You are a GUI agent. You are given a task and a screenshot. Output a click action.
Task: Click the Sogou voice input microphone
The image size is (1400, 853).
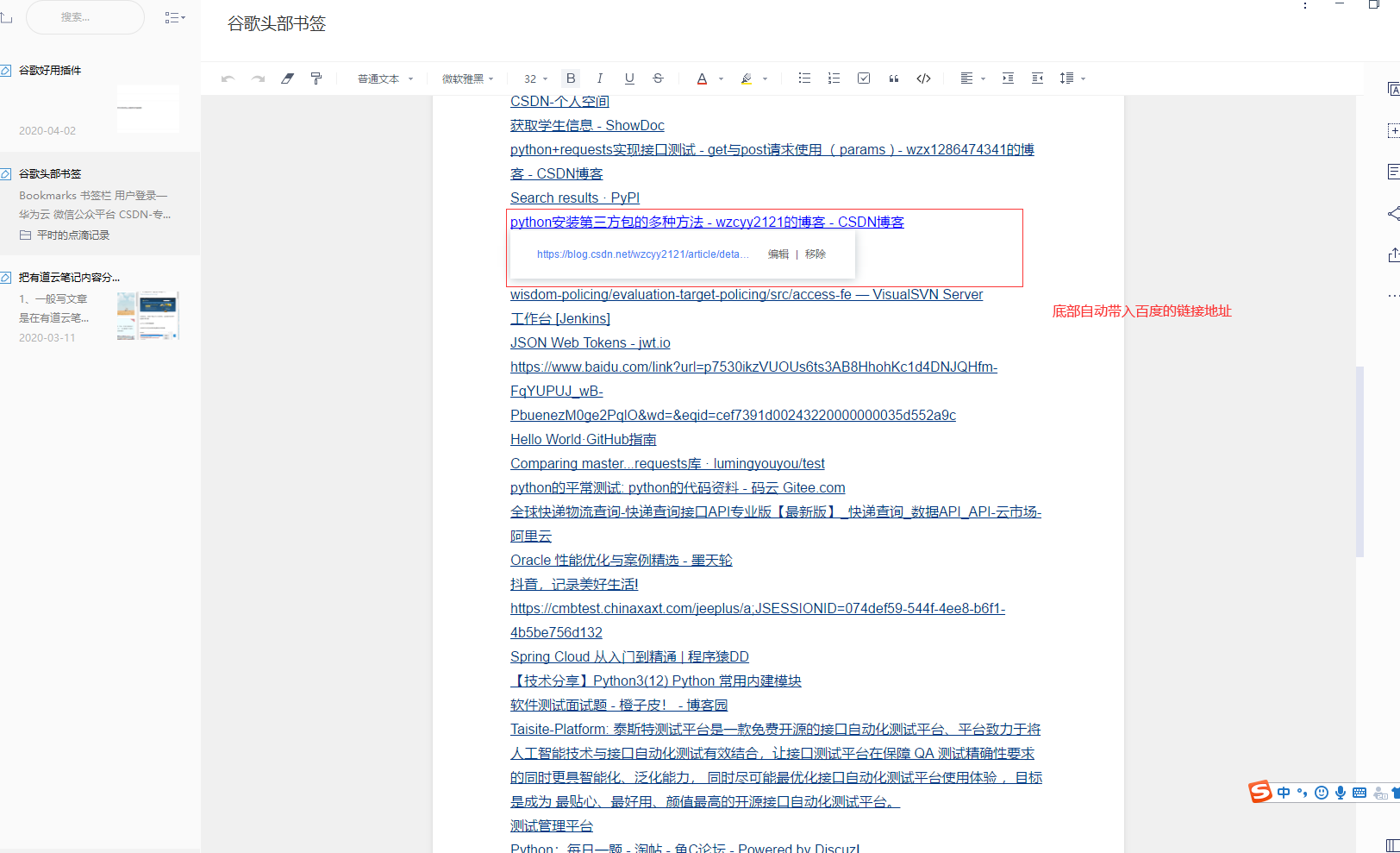tap(1341, 793)
